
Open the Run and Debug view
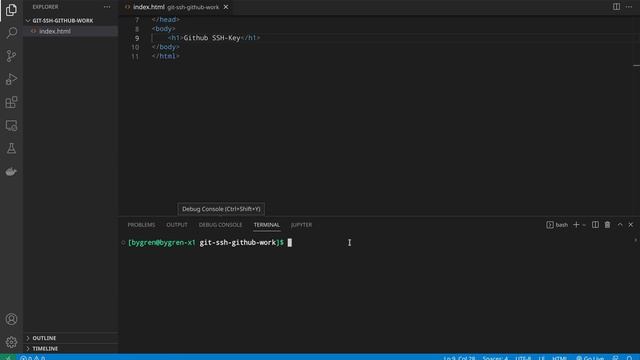(x=11, y=79)
